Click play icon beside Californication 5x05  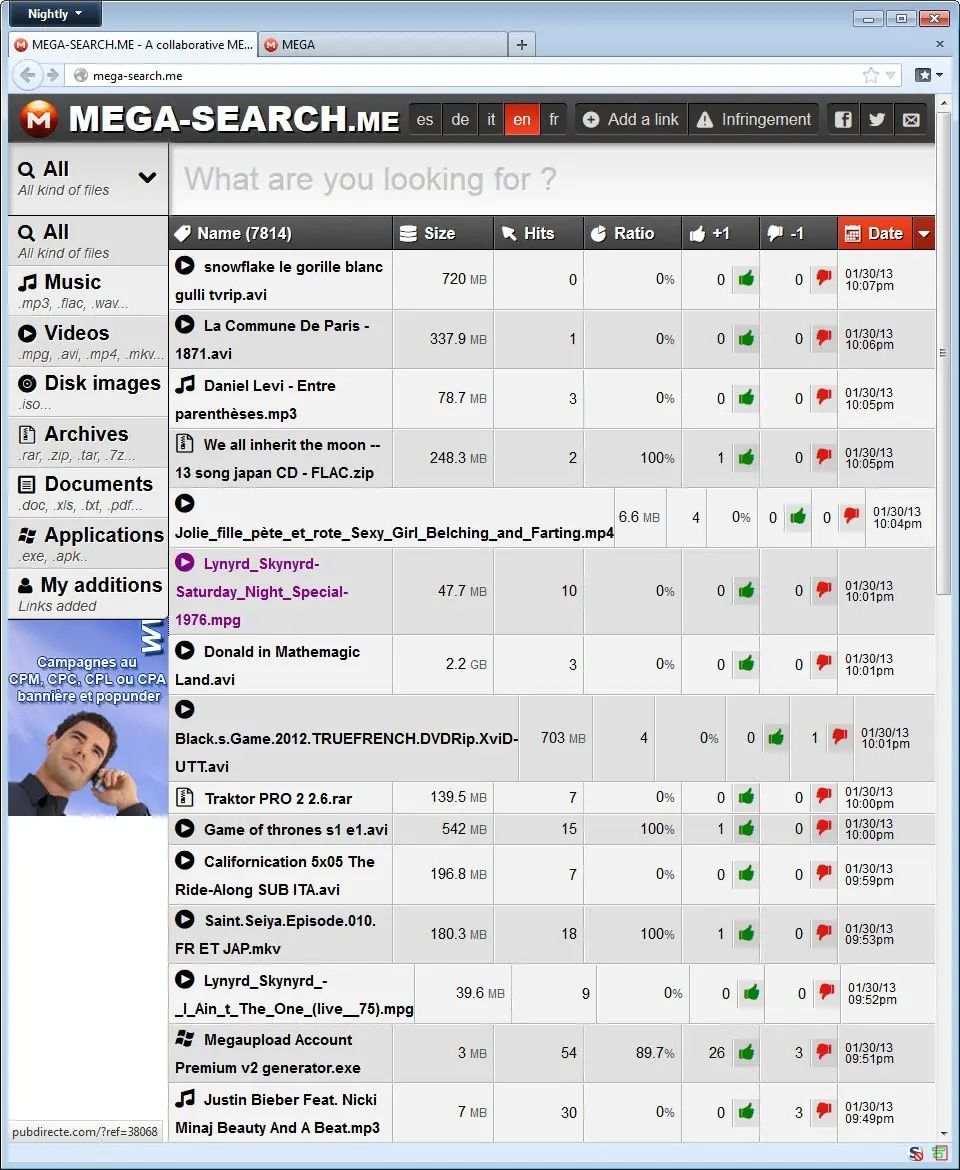[185, 860]
